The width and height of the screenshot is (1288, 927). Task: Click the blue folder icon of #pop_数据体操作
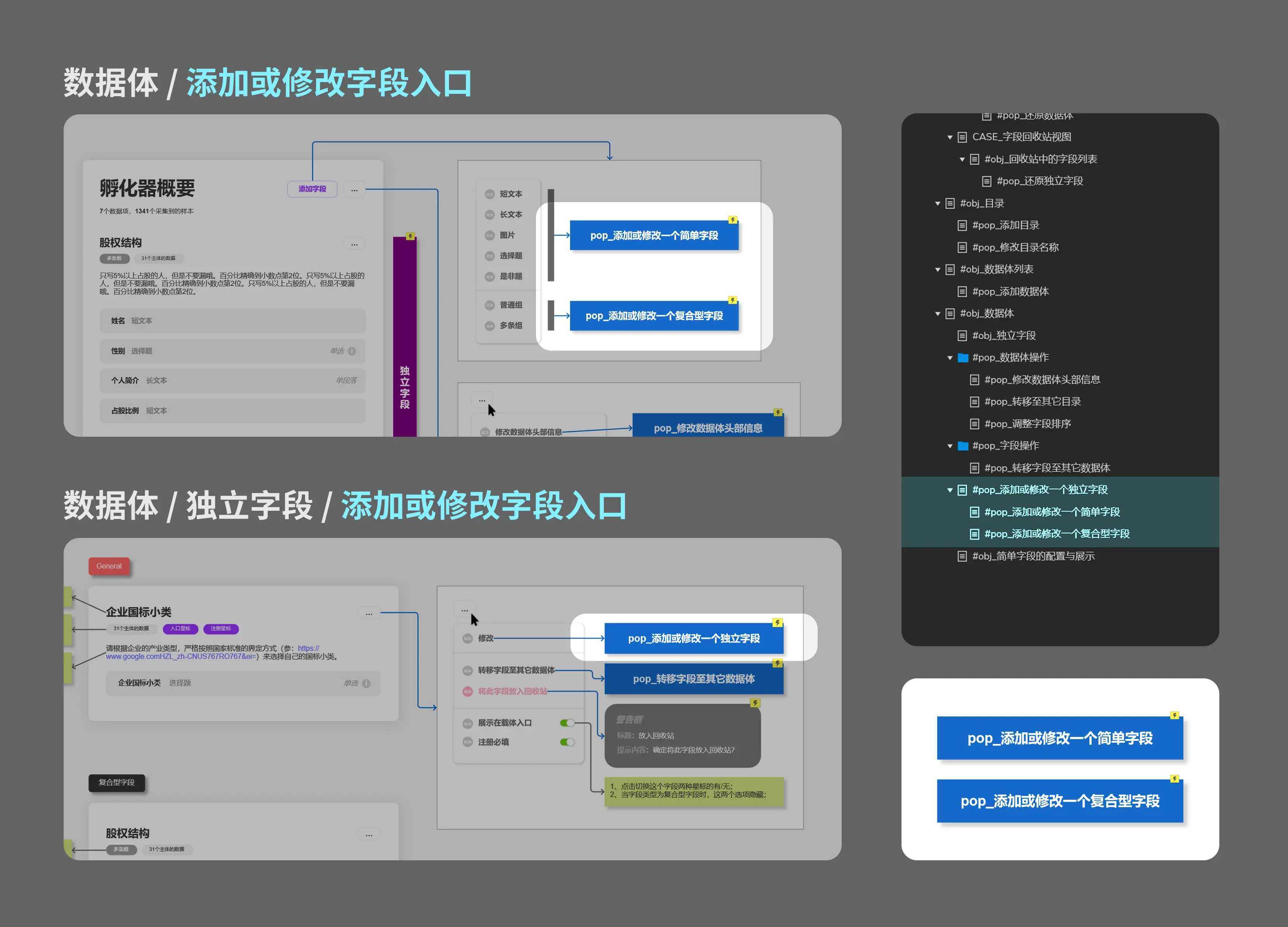(x=962, y=358)
